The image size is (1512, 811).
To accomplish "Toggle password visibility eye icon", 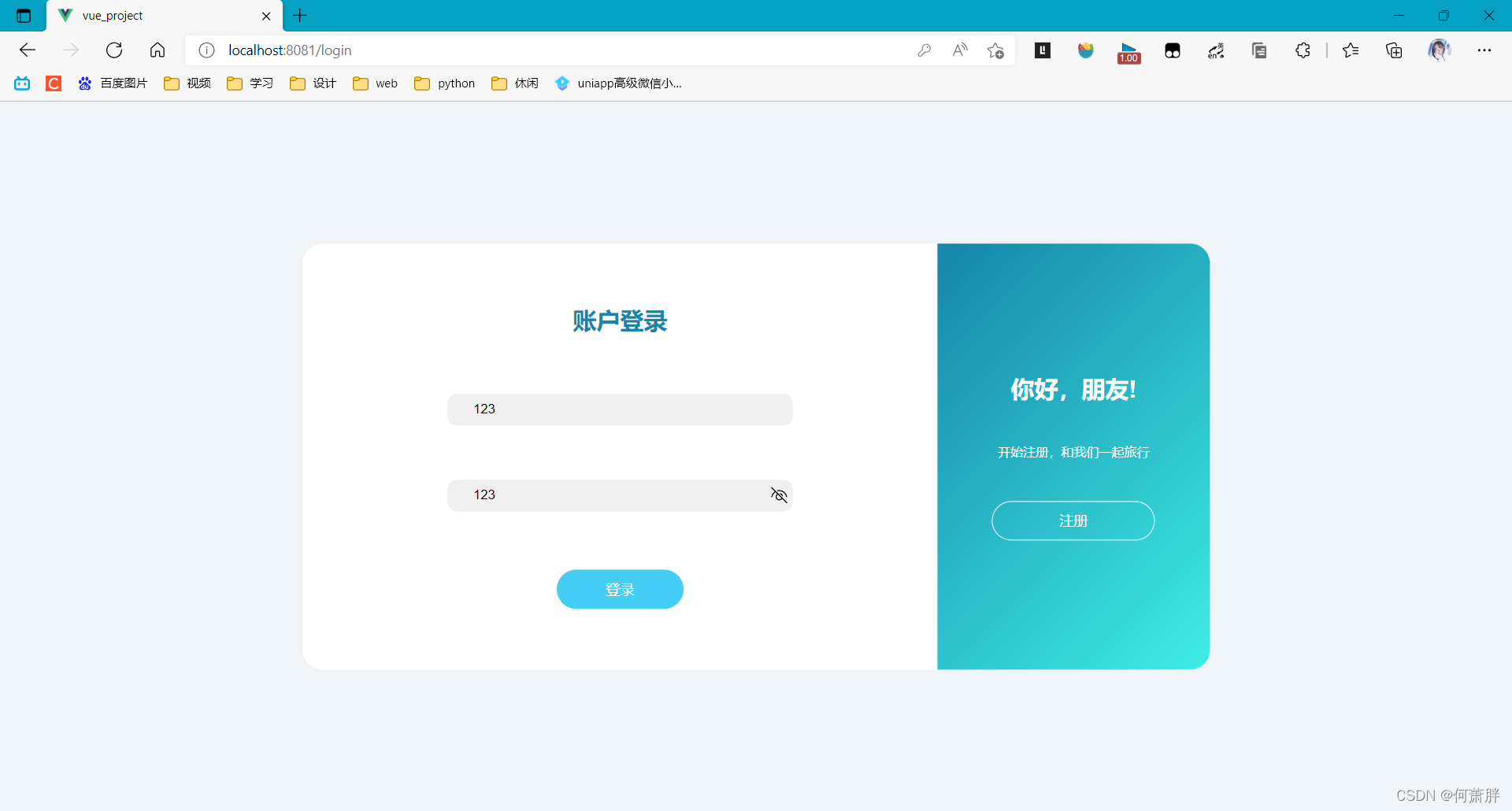I will pos(778,494).
